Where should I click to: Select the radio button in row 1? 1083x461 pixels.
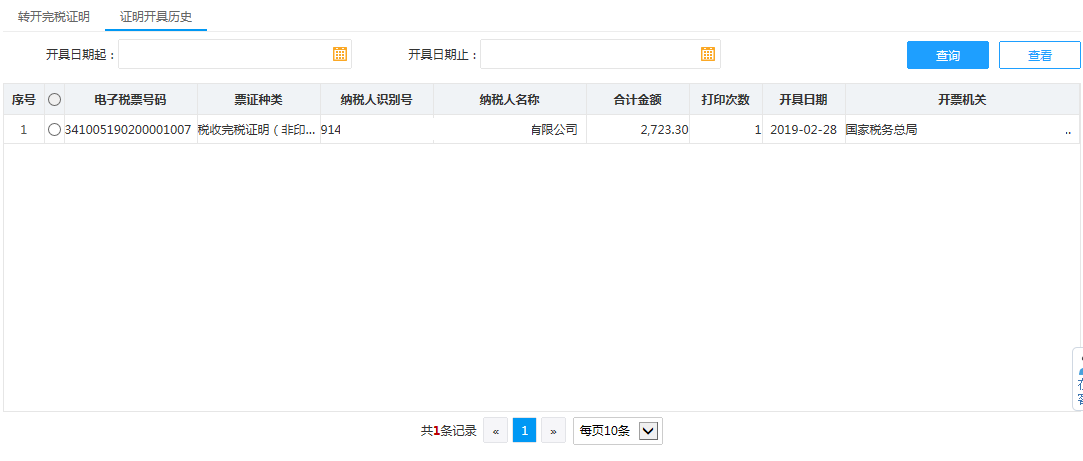pos(54,130)
